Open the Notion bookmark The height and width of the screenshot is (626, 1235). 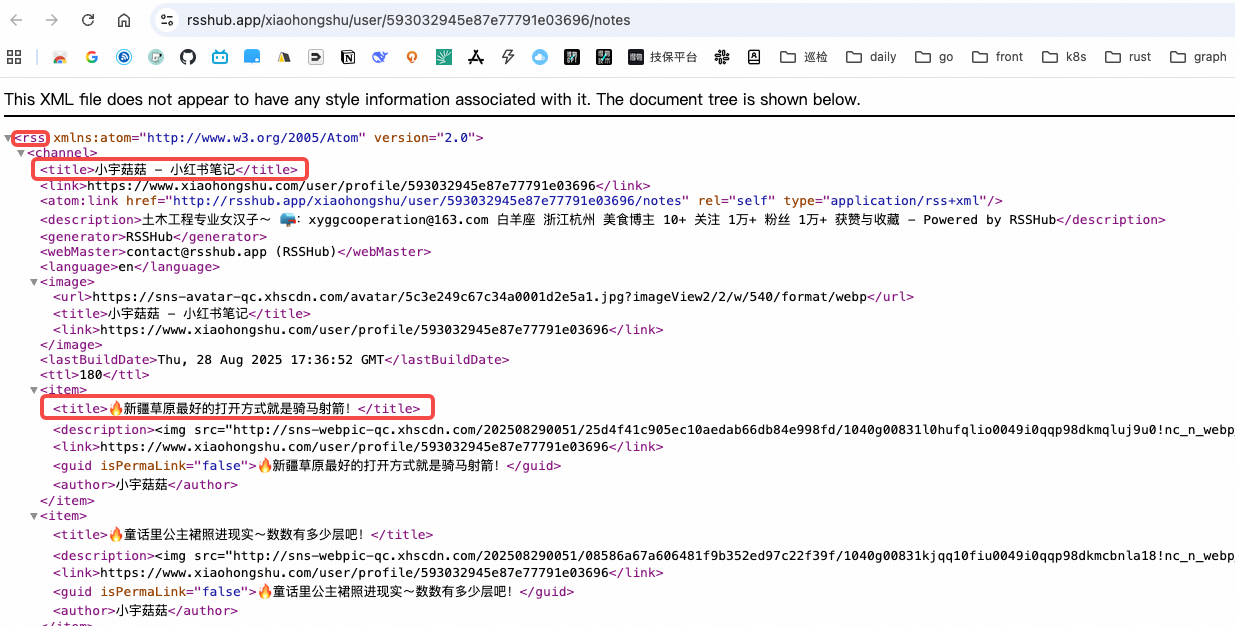point(348,57)
